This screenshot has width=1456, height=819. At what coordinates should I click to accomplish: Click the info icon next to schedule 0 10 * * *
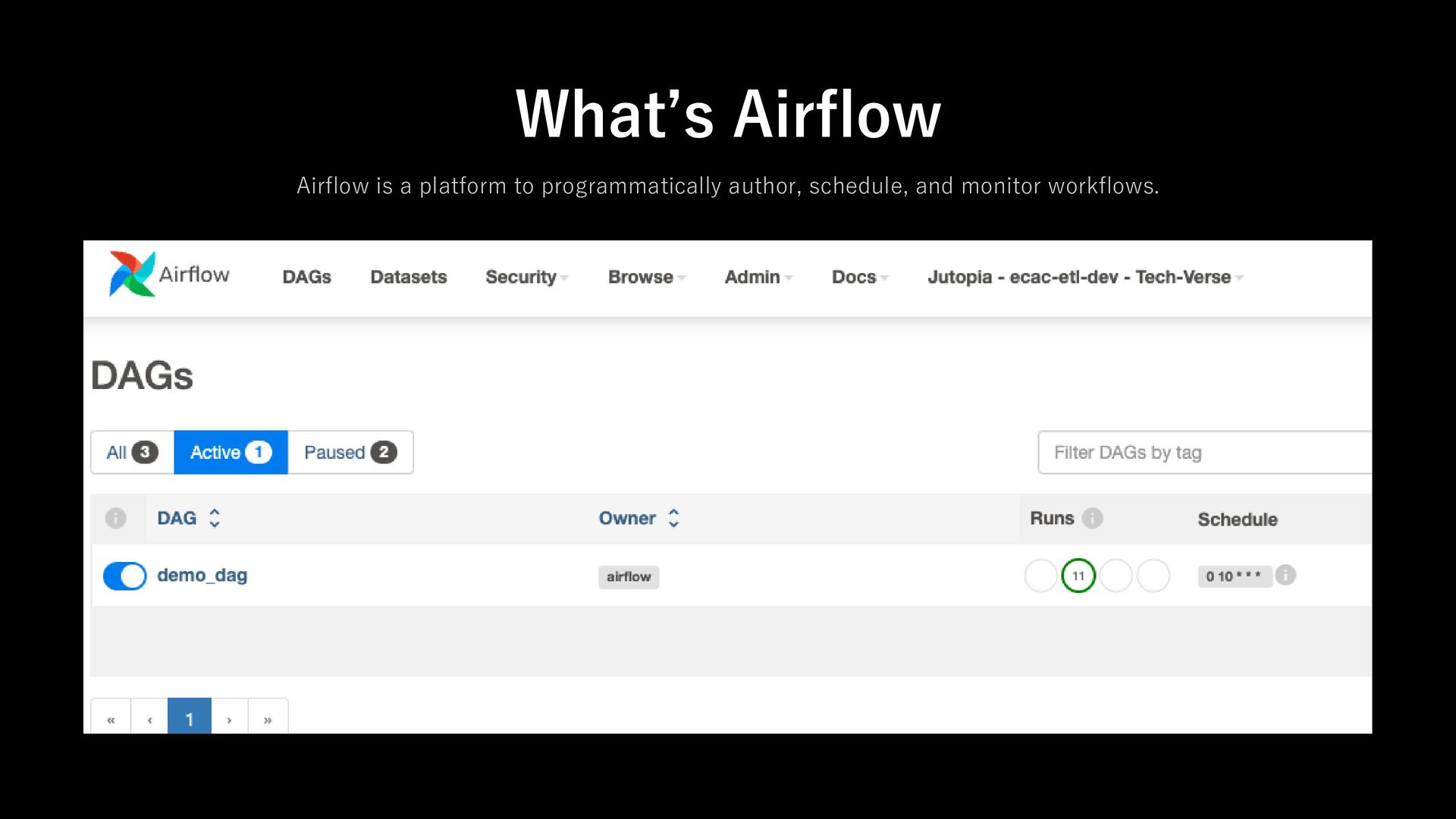click(x=1285, y=575)
